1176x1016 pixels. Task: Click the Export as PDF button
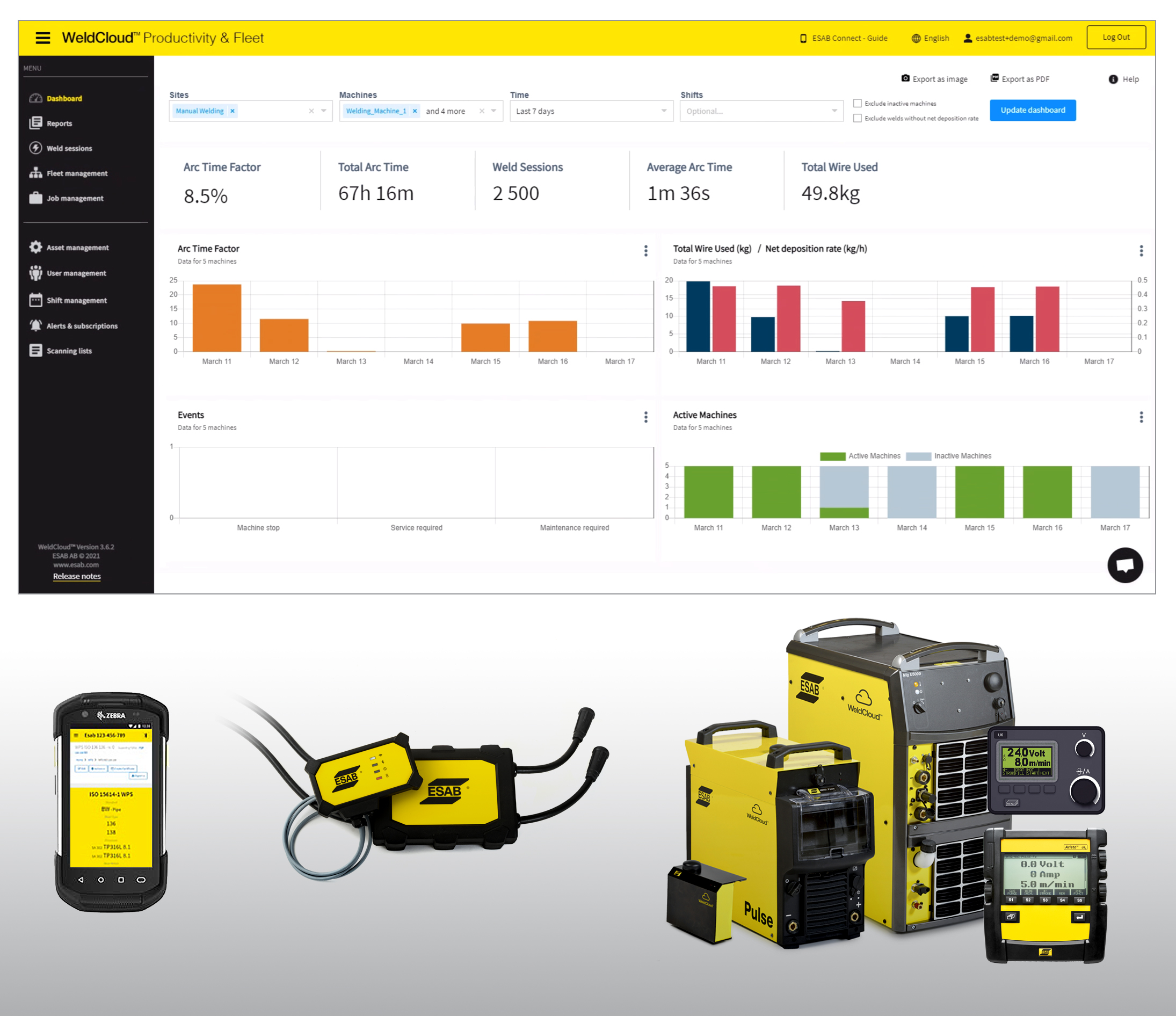pyautogui.click(x=1023, y=77)
